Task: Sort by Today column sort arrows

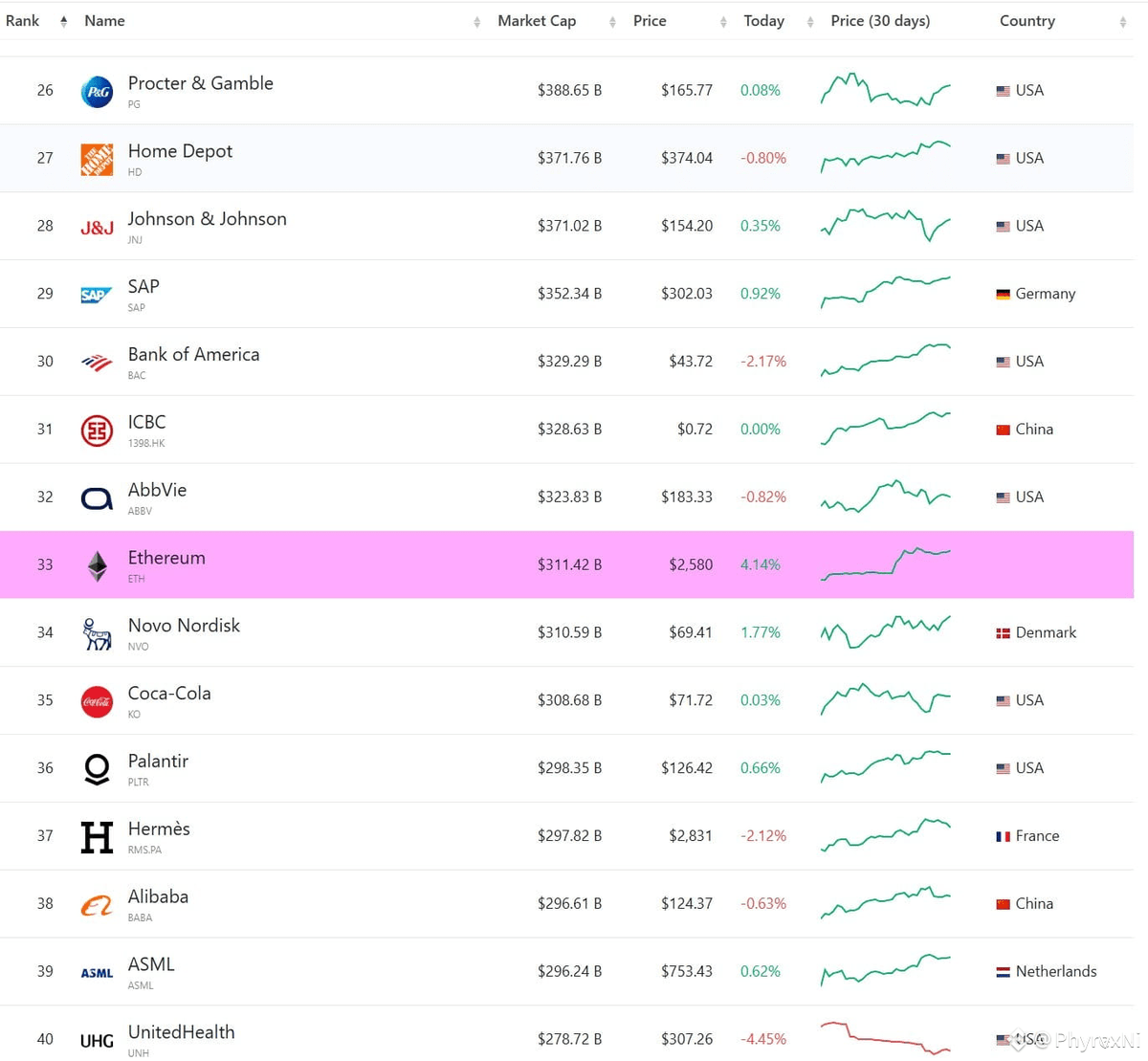Action: 810,22
